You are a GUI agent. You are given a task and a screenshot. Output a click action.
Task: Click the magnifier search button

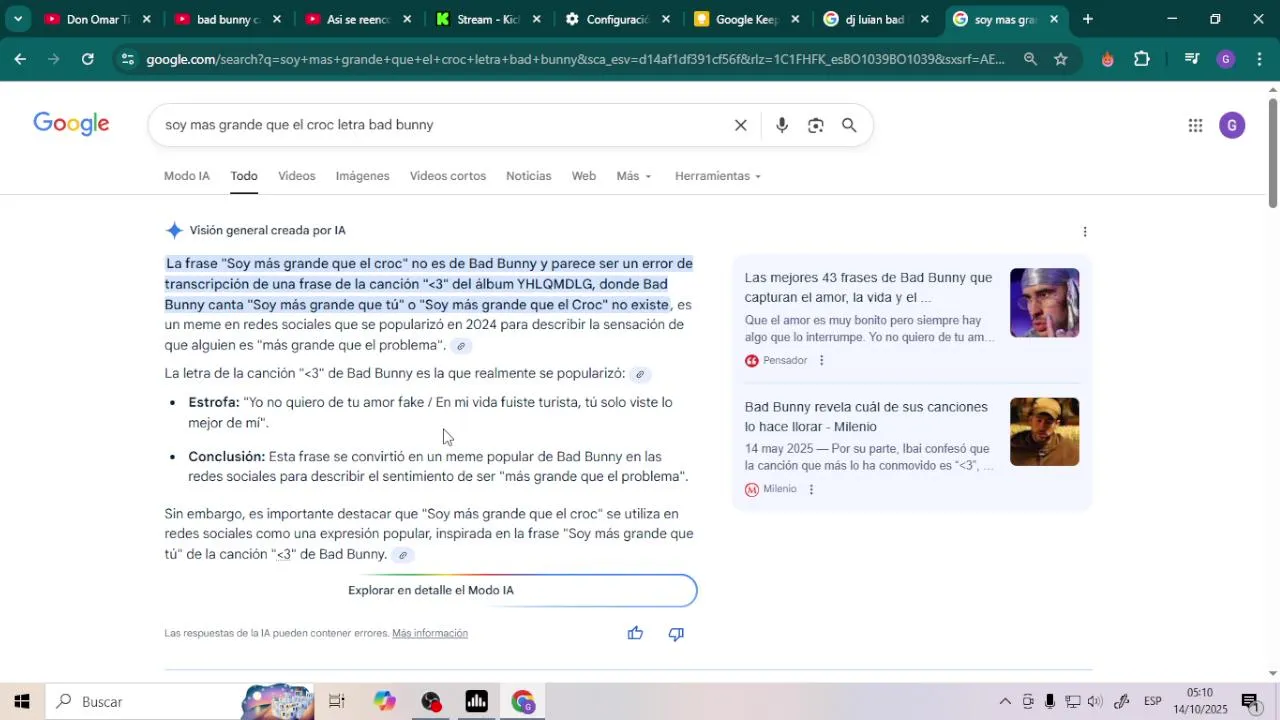(x=849, y=125)
